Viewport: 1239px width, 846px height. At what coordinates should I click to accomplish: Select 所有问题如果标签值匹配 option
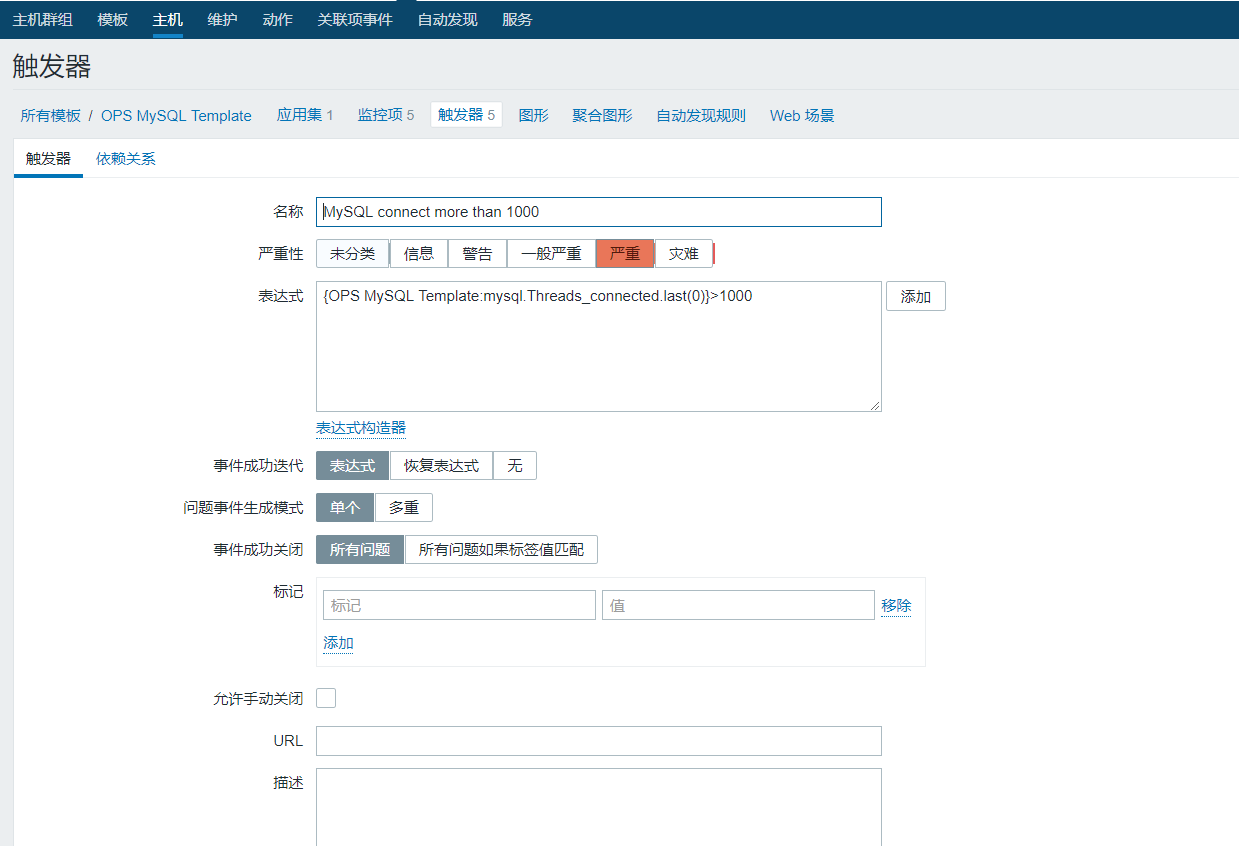coord(501,550)
